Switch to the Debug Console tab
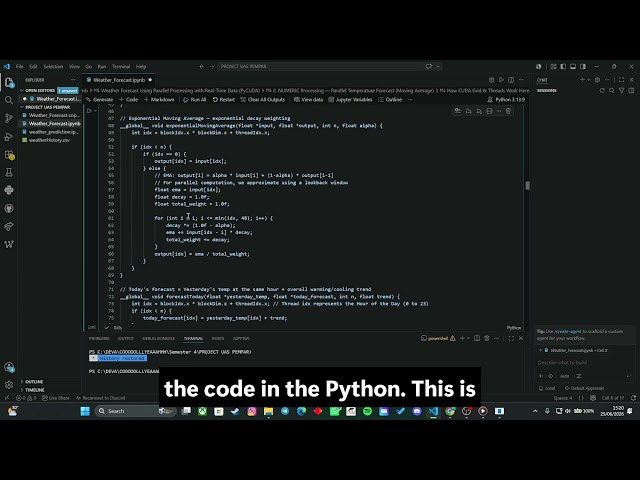 (x=158, y=338)
